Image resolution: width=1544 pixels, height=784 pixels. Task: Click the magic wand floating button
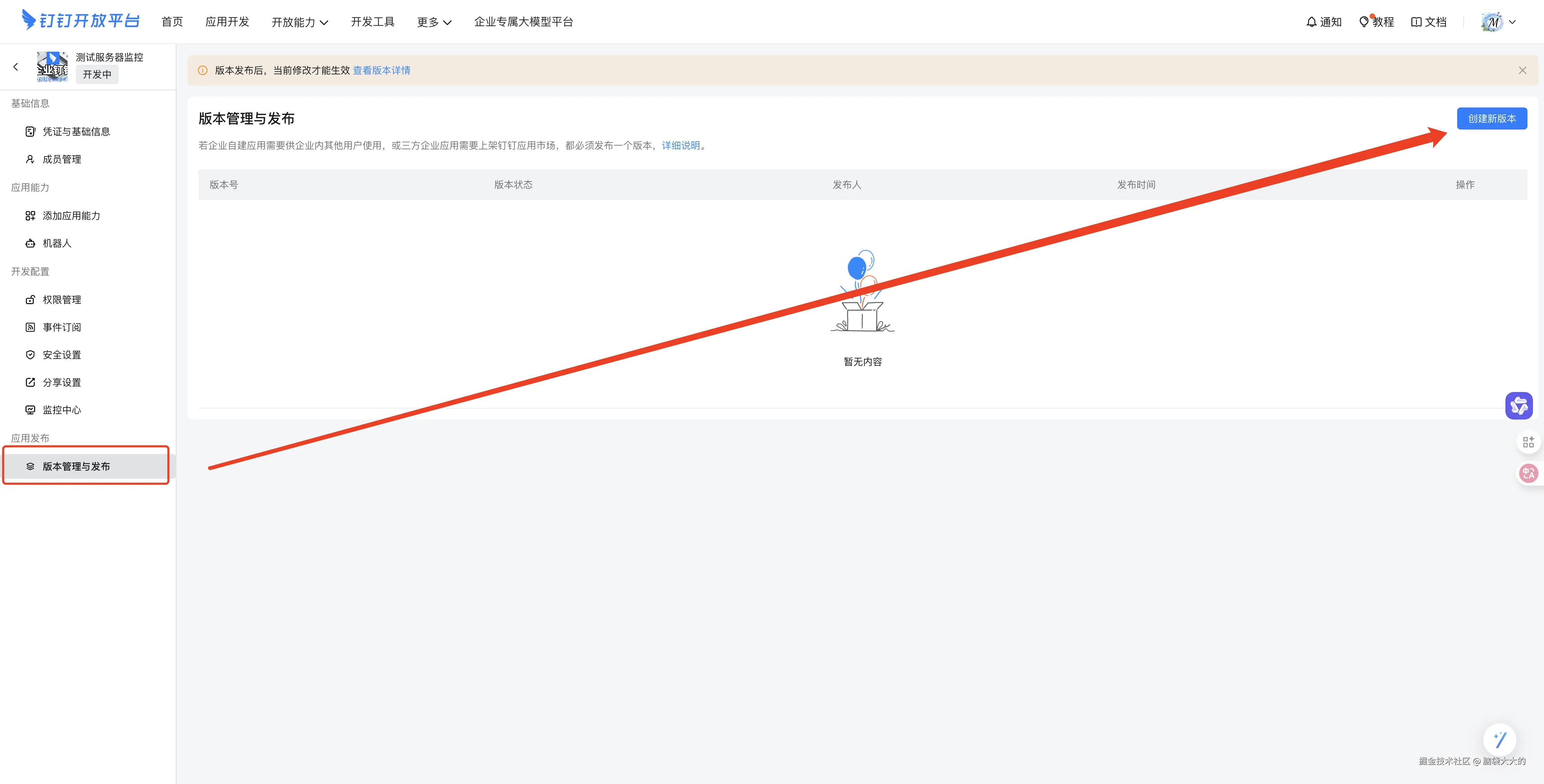click(1500, 740)
